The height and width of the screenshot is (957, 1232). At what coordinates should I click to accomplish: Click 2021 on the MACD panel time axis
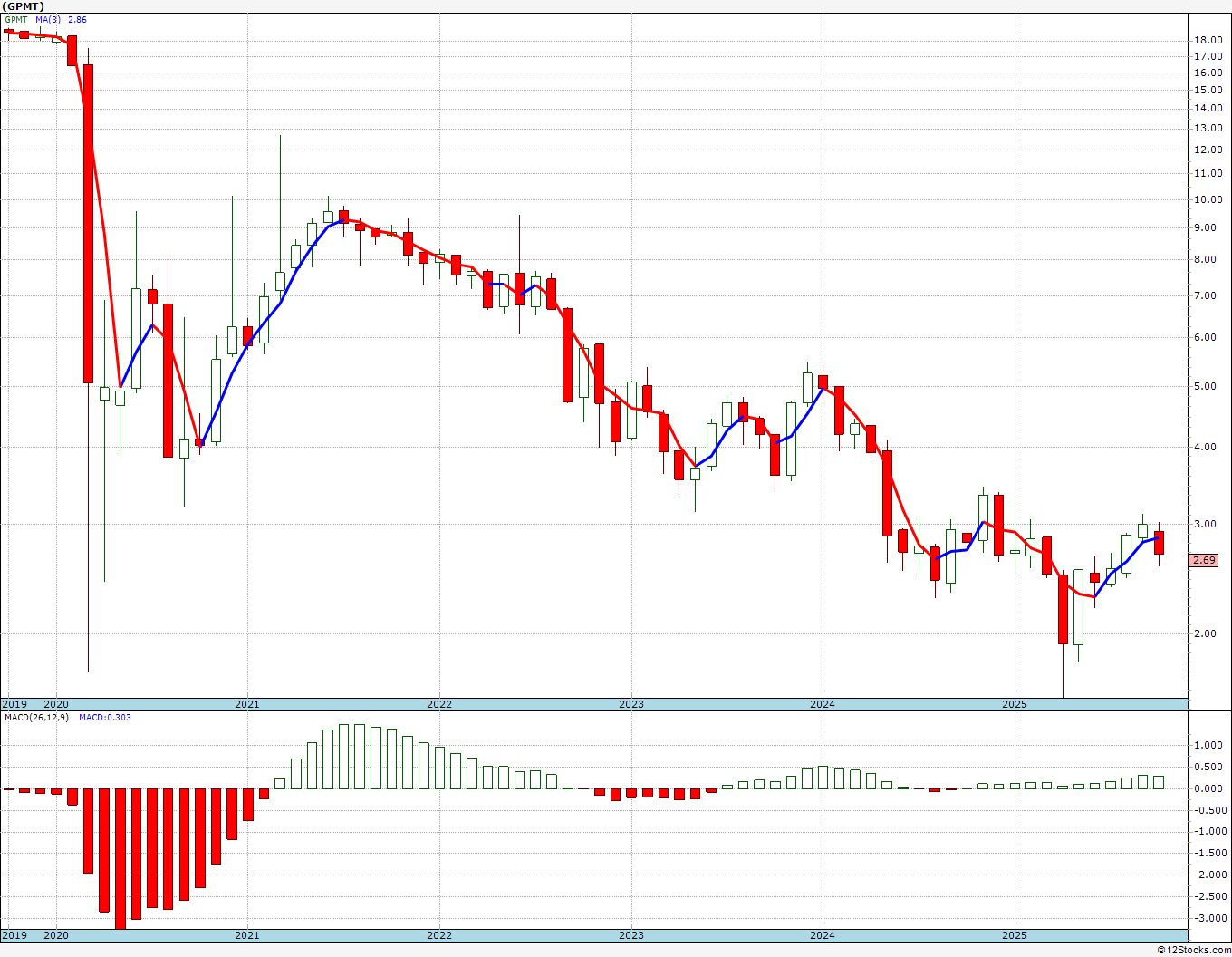[246, 935]
